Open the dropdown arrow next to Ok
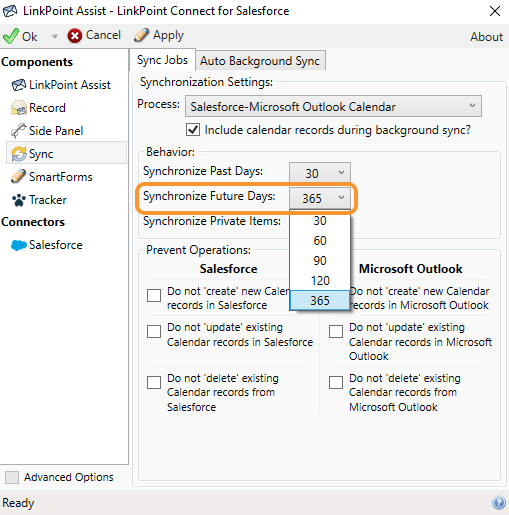 coord(54,36)
